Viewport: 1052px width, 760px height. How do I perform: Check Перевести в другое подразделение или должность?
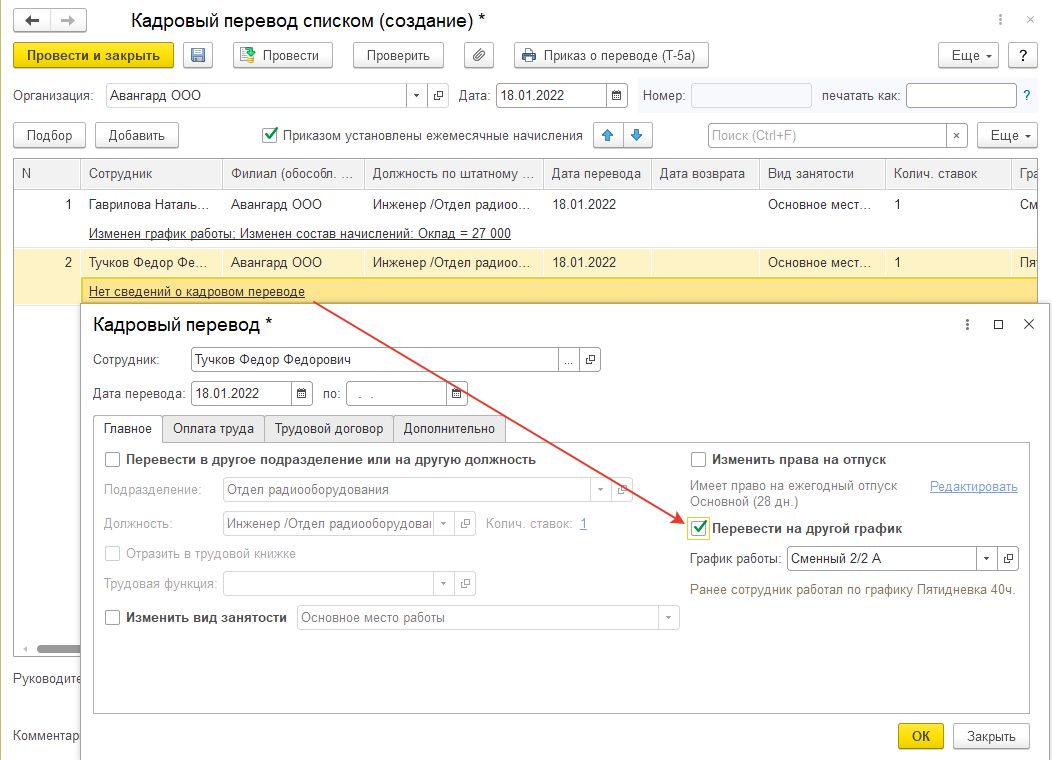(112, 460)
